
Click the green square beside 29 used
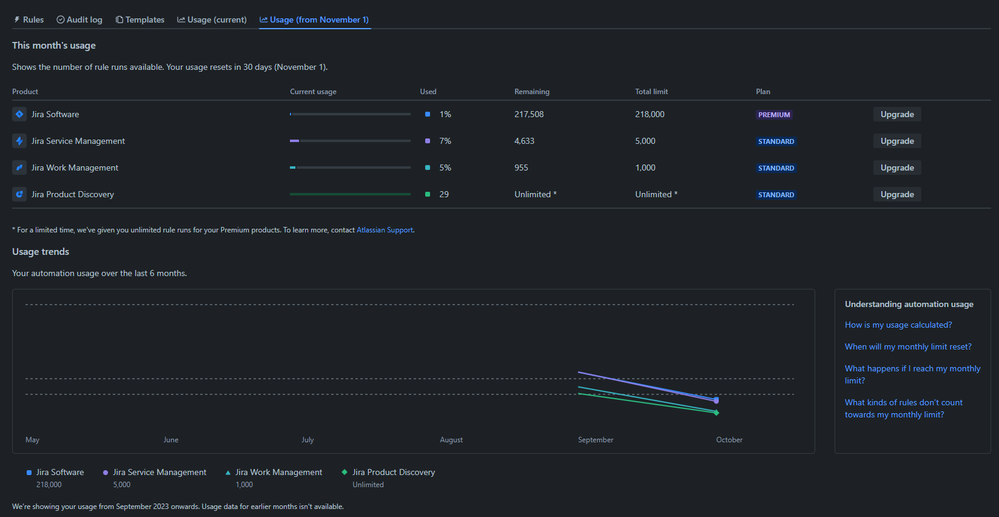coord(428,194)
